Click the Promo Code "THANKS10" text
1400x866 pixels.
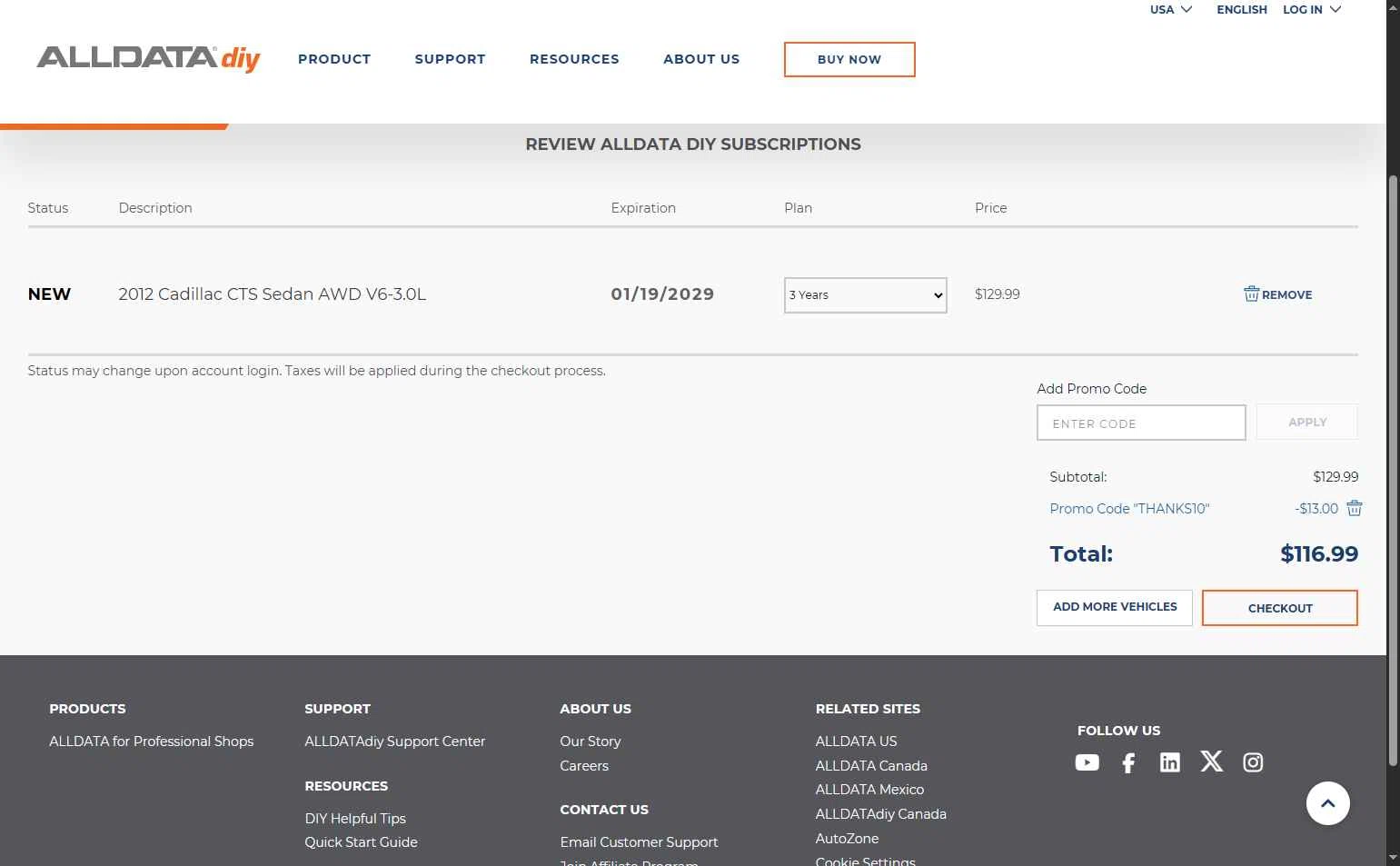(x=1129, y=509)
